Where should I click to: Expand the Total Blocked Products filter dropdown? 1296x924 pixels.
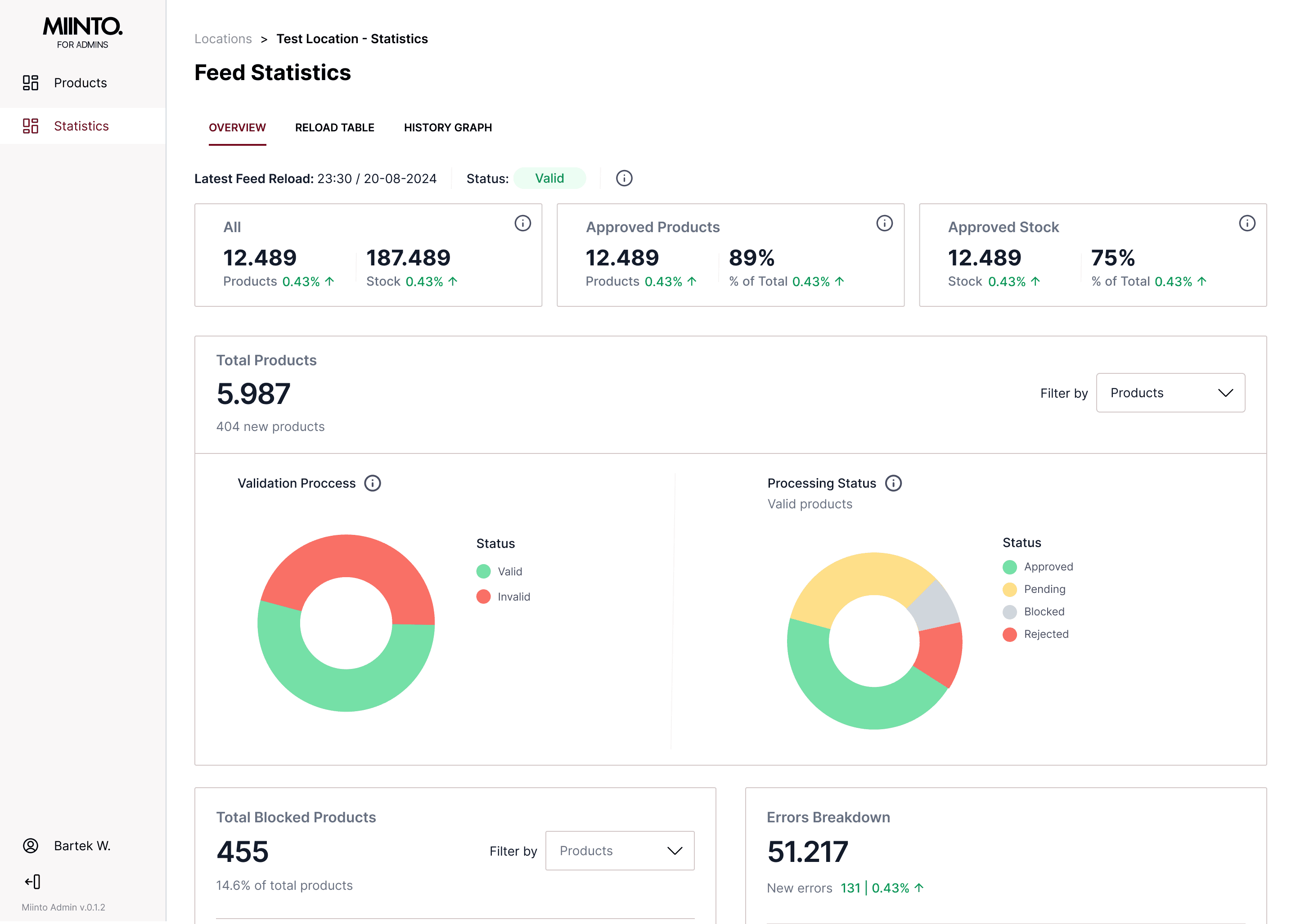pos(619,851)
